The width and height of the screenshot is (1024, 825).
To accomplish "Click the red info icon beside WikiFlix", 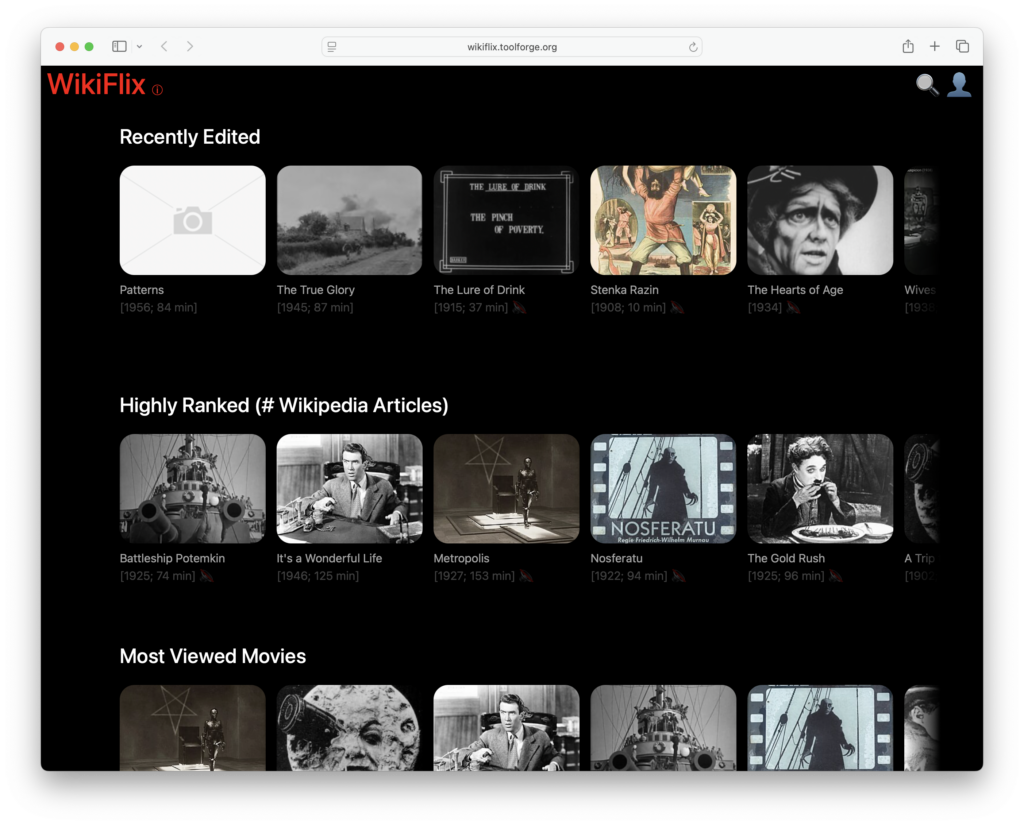I will (157, 90).
